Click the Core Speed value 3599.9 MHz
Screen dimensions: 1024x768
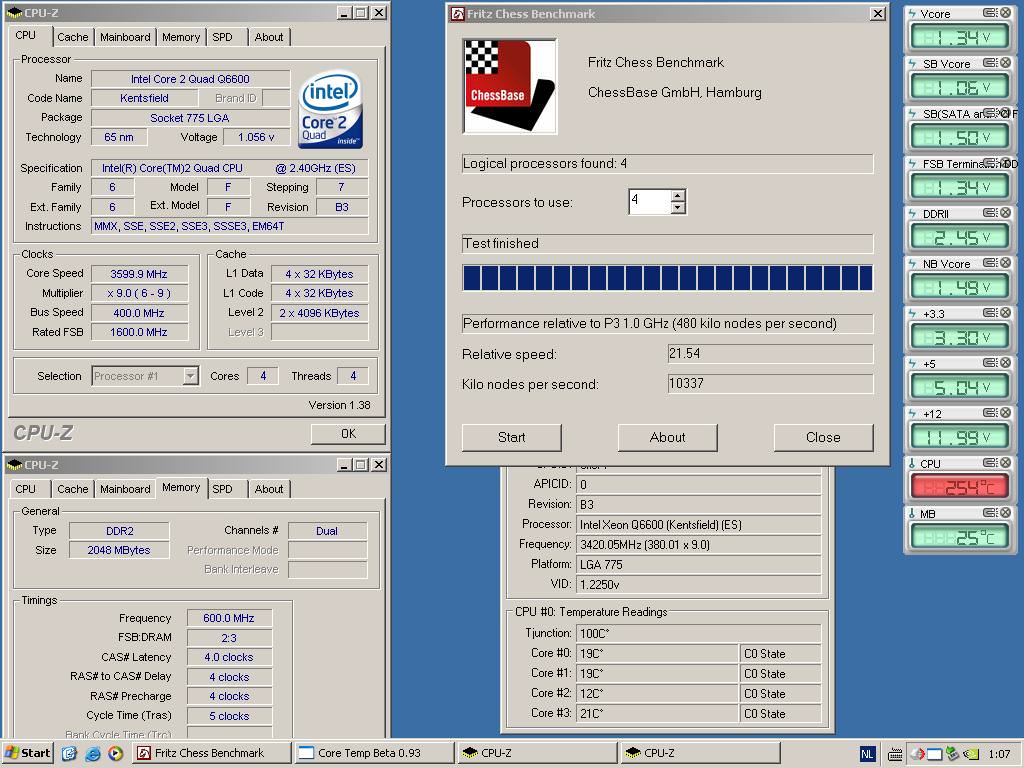[x=139, y=274]
